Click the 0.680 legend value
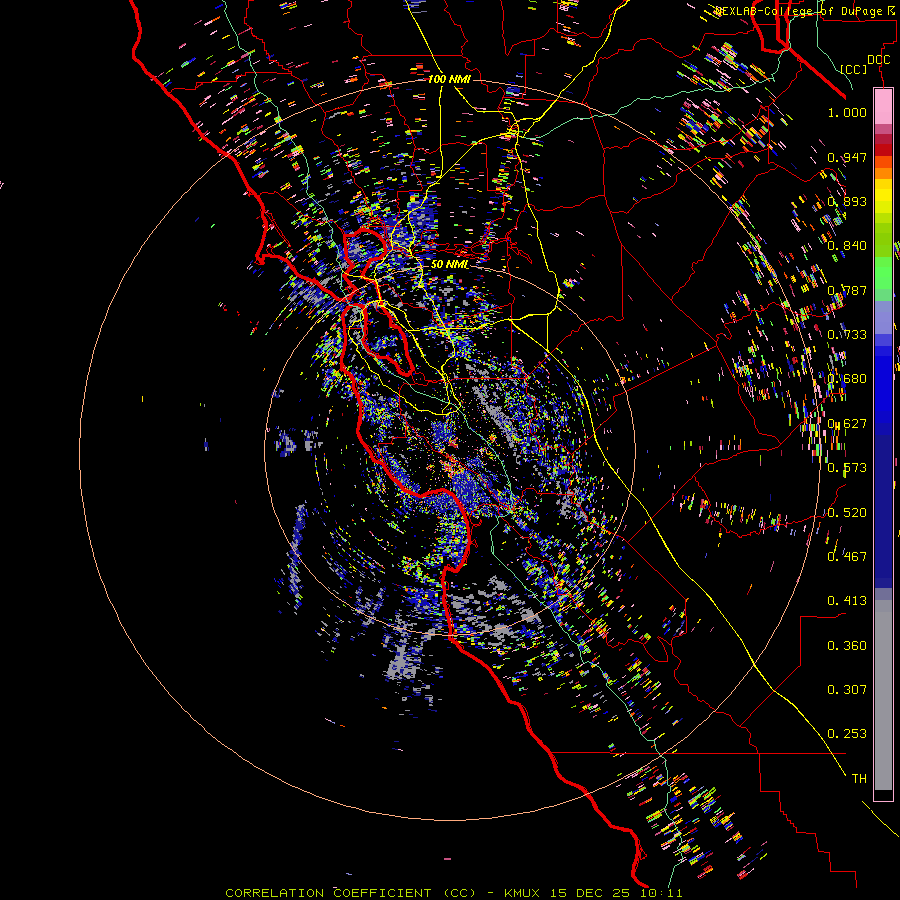 (x=847, y=379)
